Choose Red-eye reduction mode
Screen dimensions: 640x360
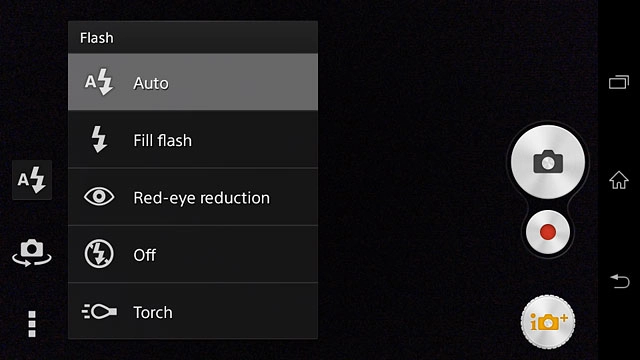point(193,197)
